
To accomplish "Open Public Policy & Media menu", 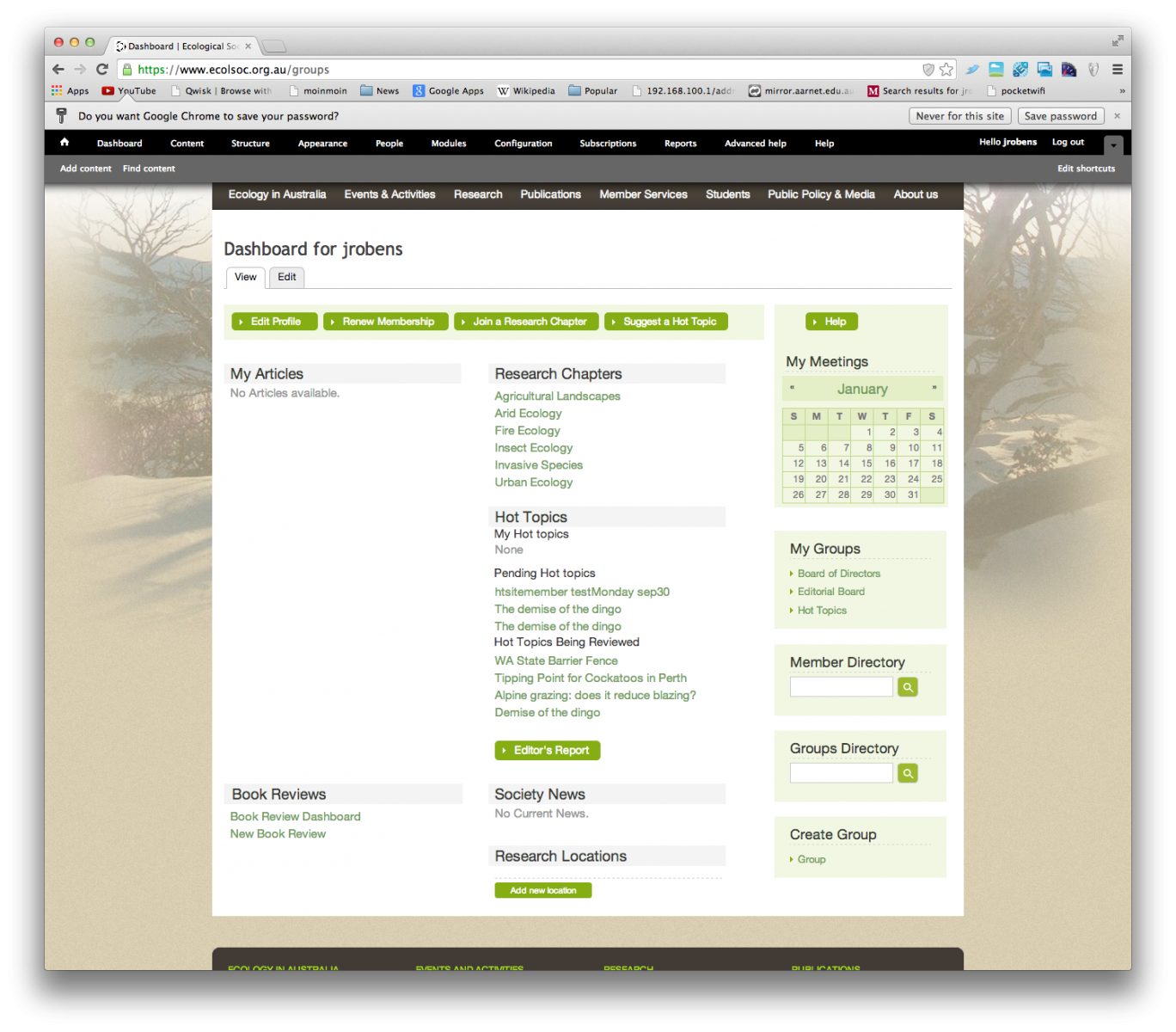I will 821,194.
